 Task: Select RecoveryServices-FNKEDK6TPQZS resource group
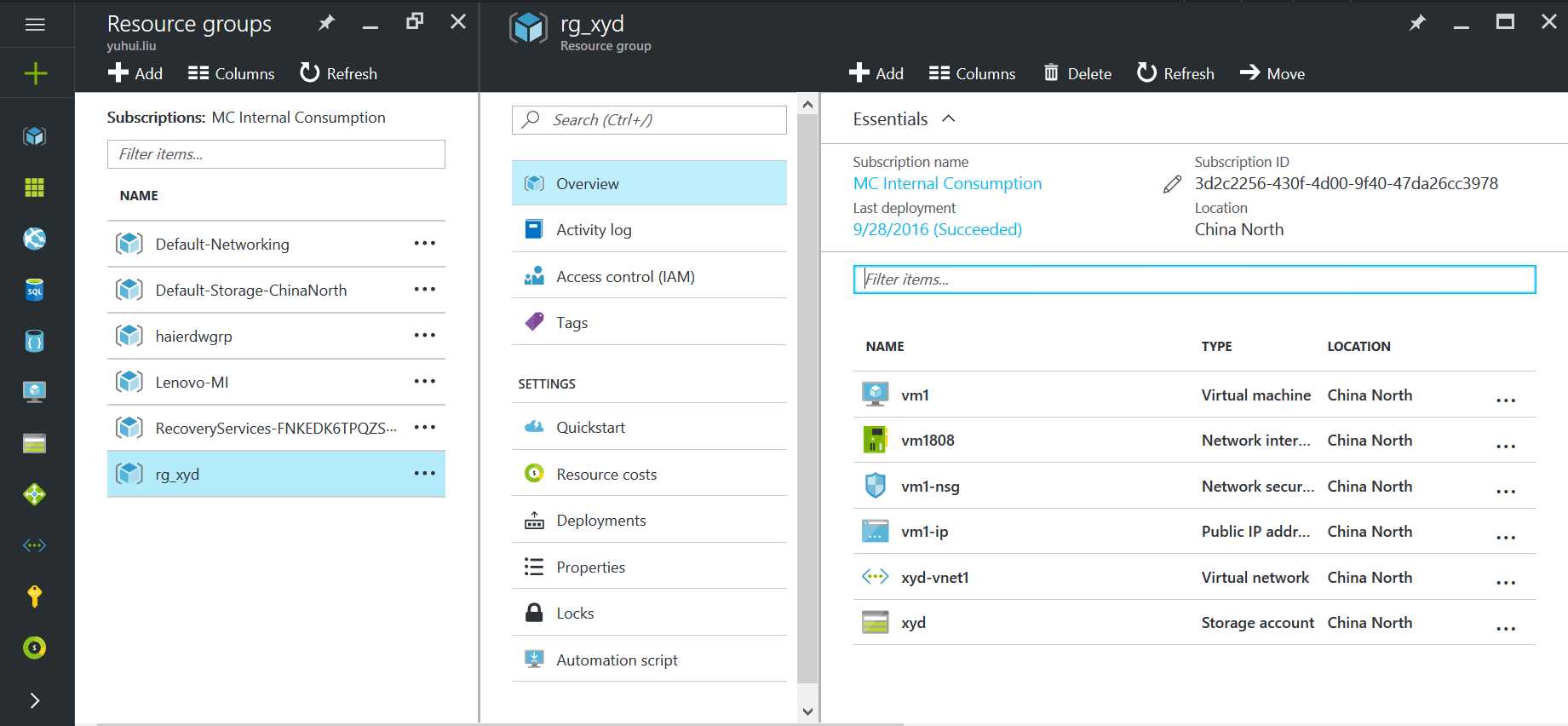(x=276, y=429)
